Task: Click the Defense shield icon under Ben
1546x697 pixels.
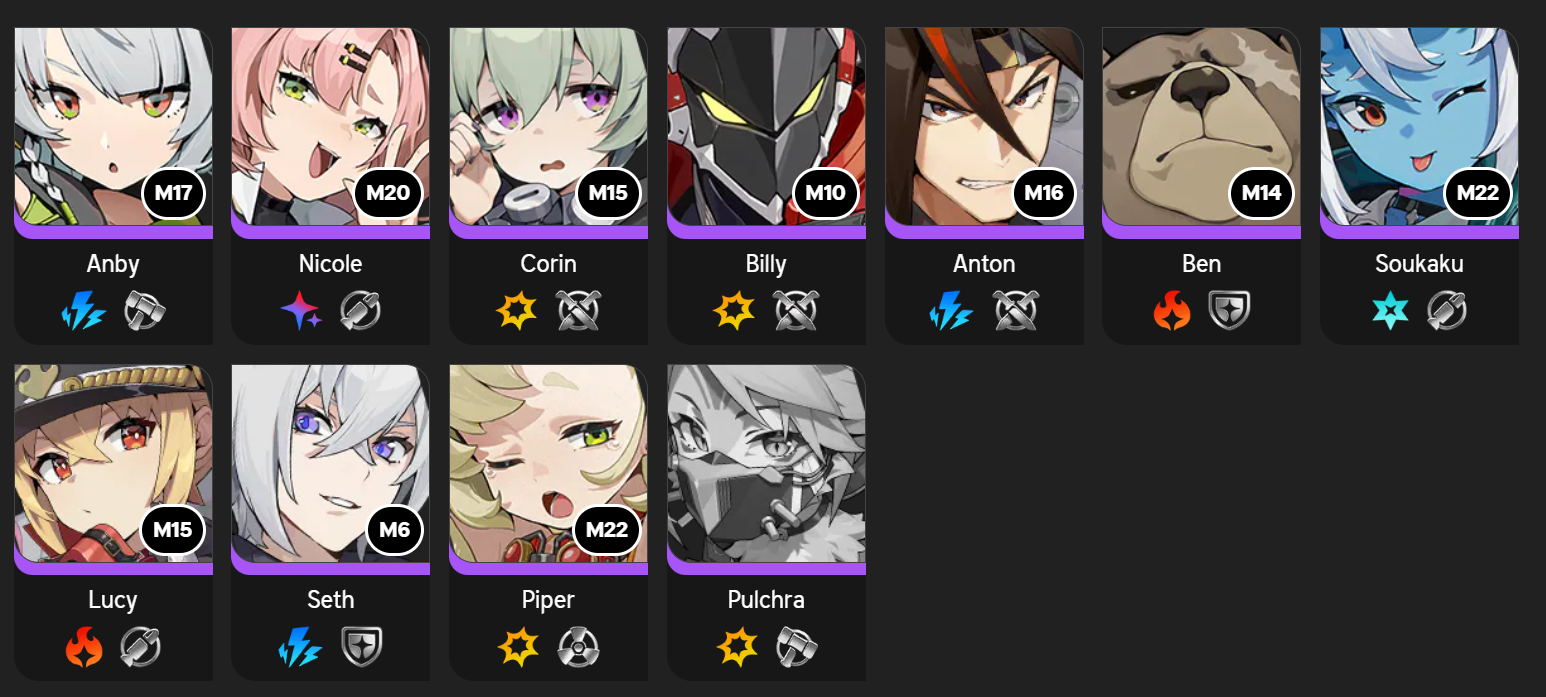Action: (1230, 311)
